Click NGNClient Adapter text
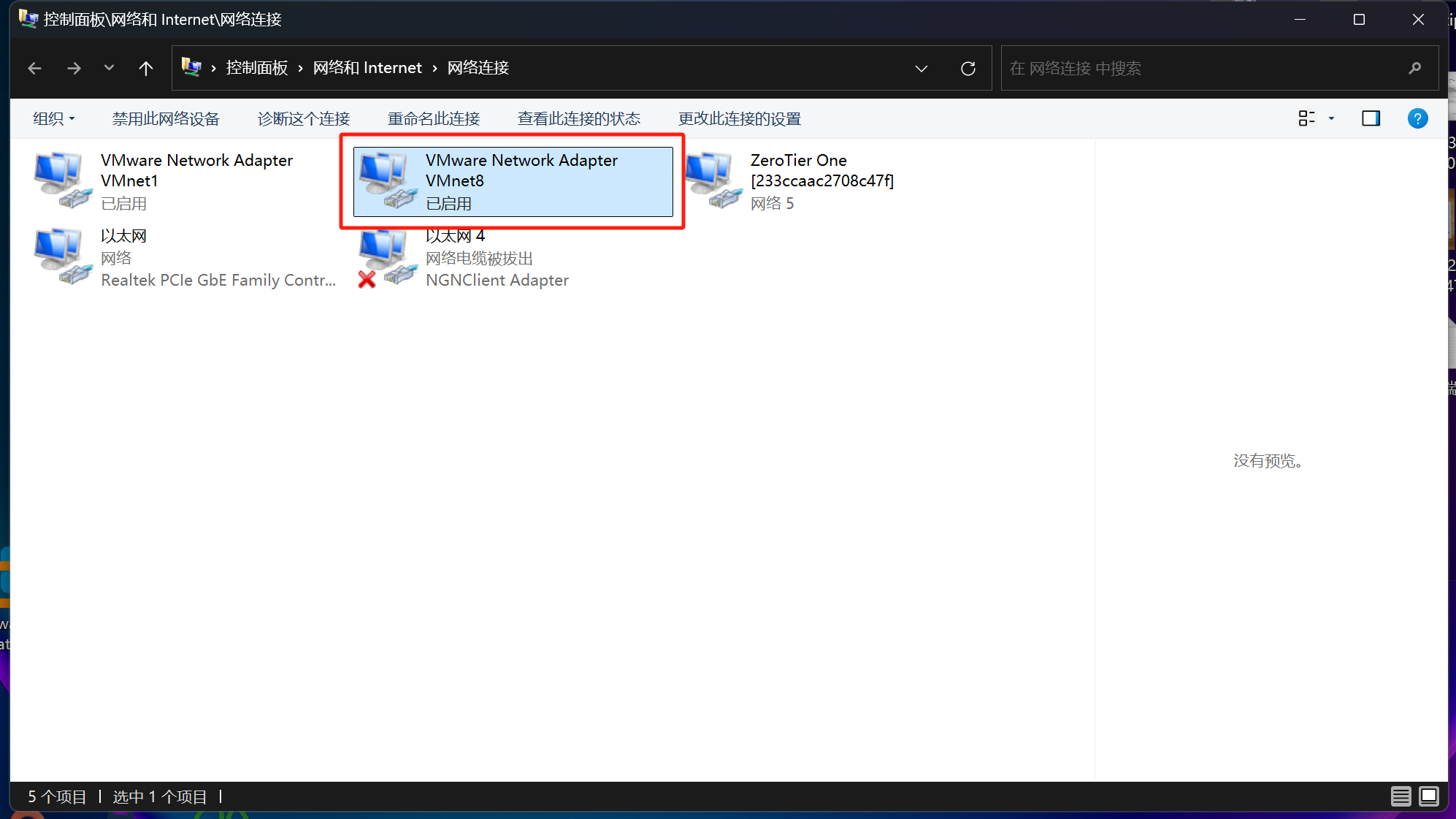1456x819 pixels. coord(497,280)
